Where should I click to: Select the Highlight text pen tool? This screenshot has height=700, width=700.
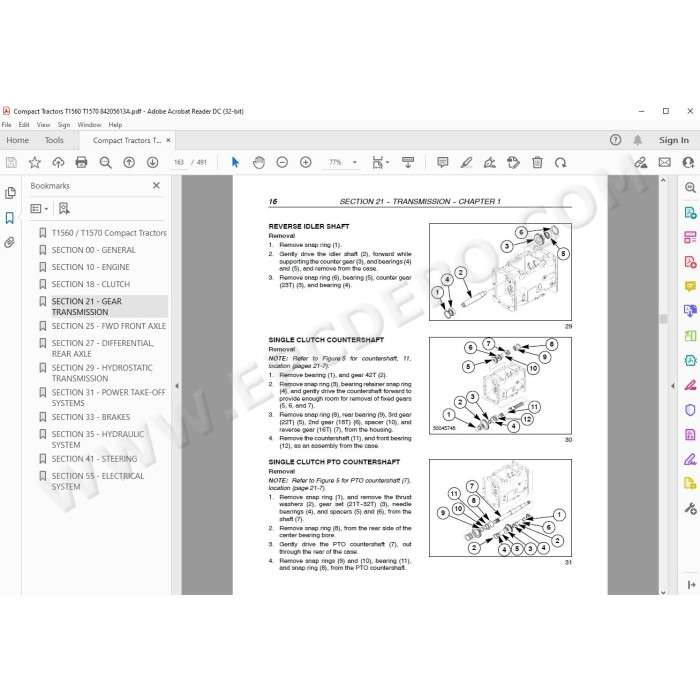pos(466,162)
